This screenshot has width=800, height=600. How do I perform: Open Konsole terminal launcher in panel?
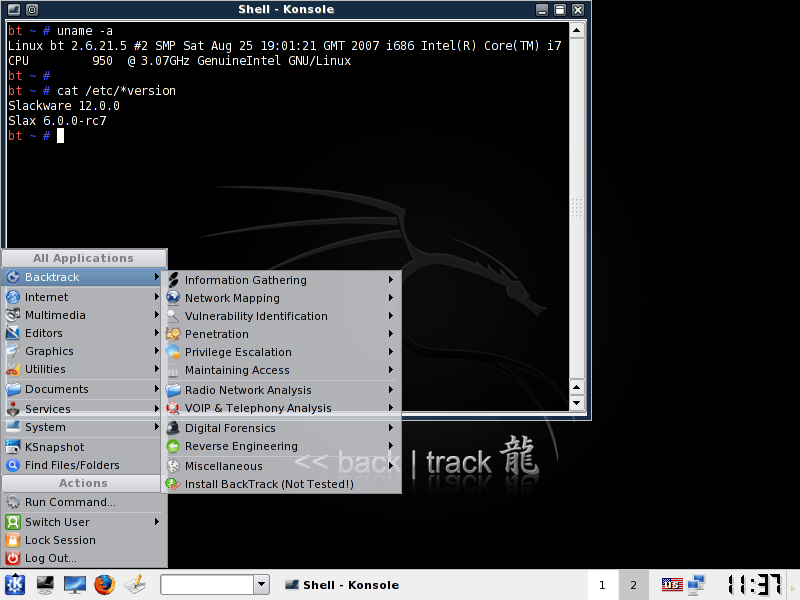[45, 584]
